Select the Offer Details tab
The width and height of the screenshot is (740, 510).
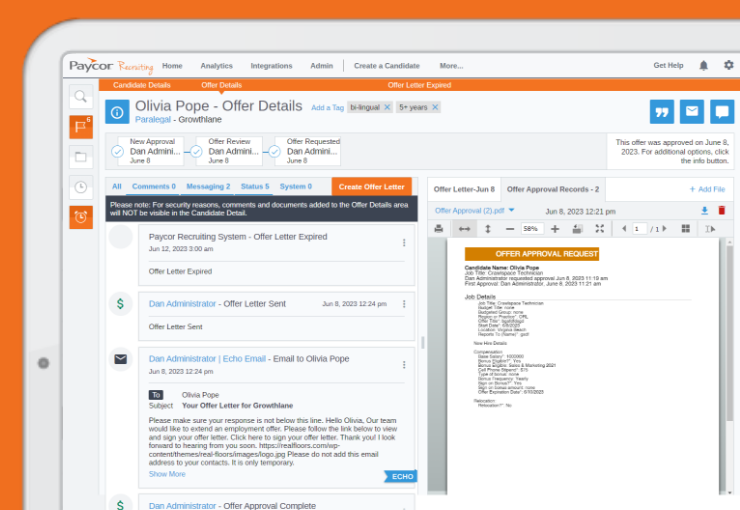(221, 85)
